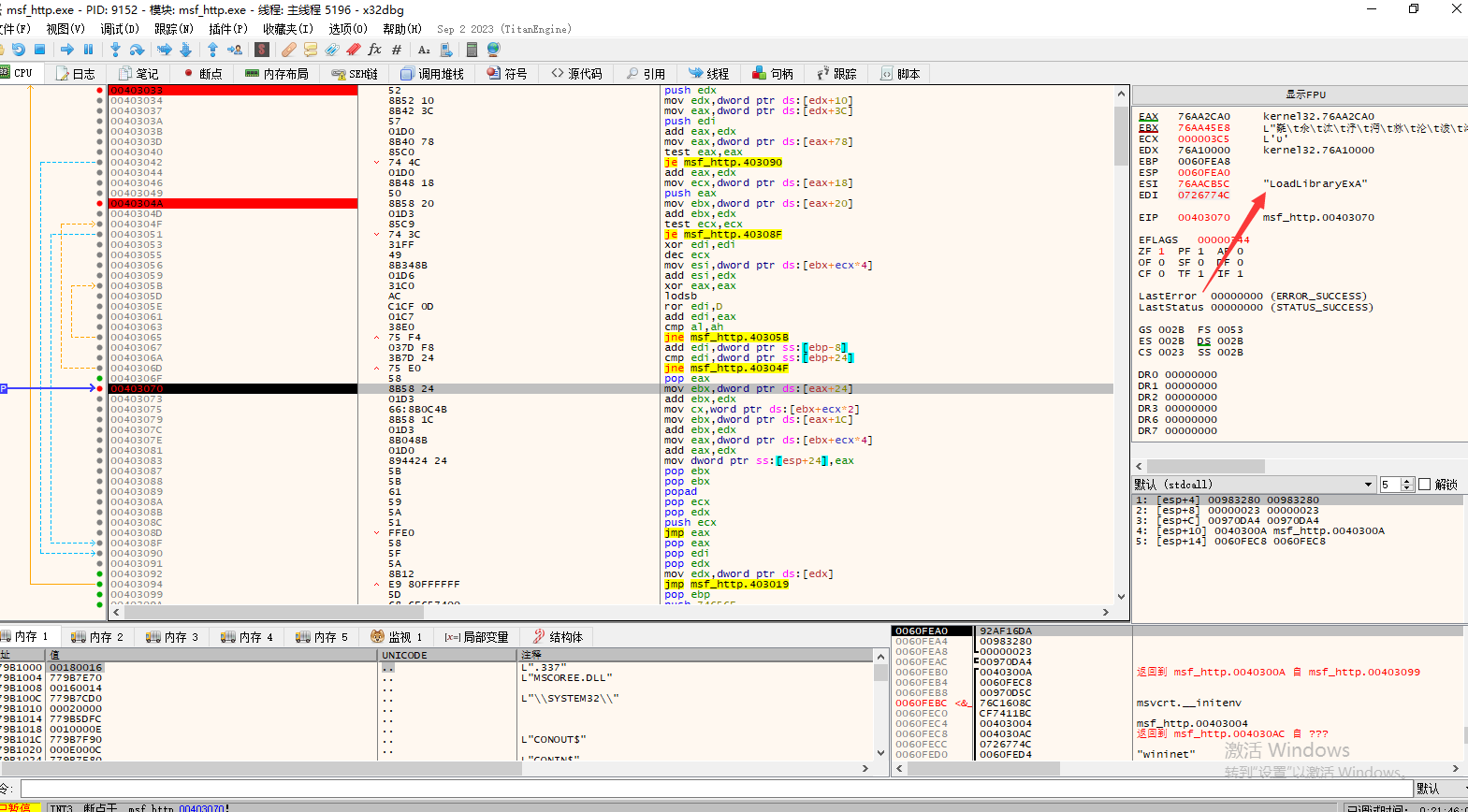Toggle breakpoint dot at address 00403040
Image resolution: width=1468 pixels, height=812 pixels.
100,152
